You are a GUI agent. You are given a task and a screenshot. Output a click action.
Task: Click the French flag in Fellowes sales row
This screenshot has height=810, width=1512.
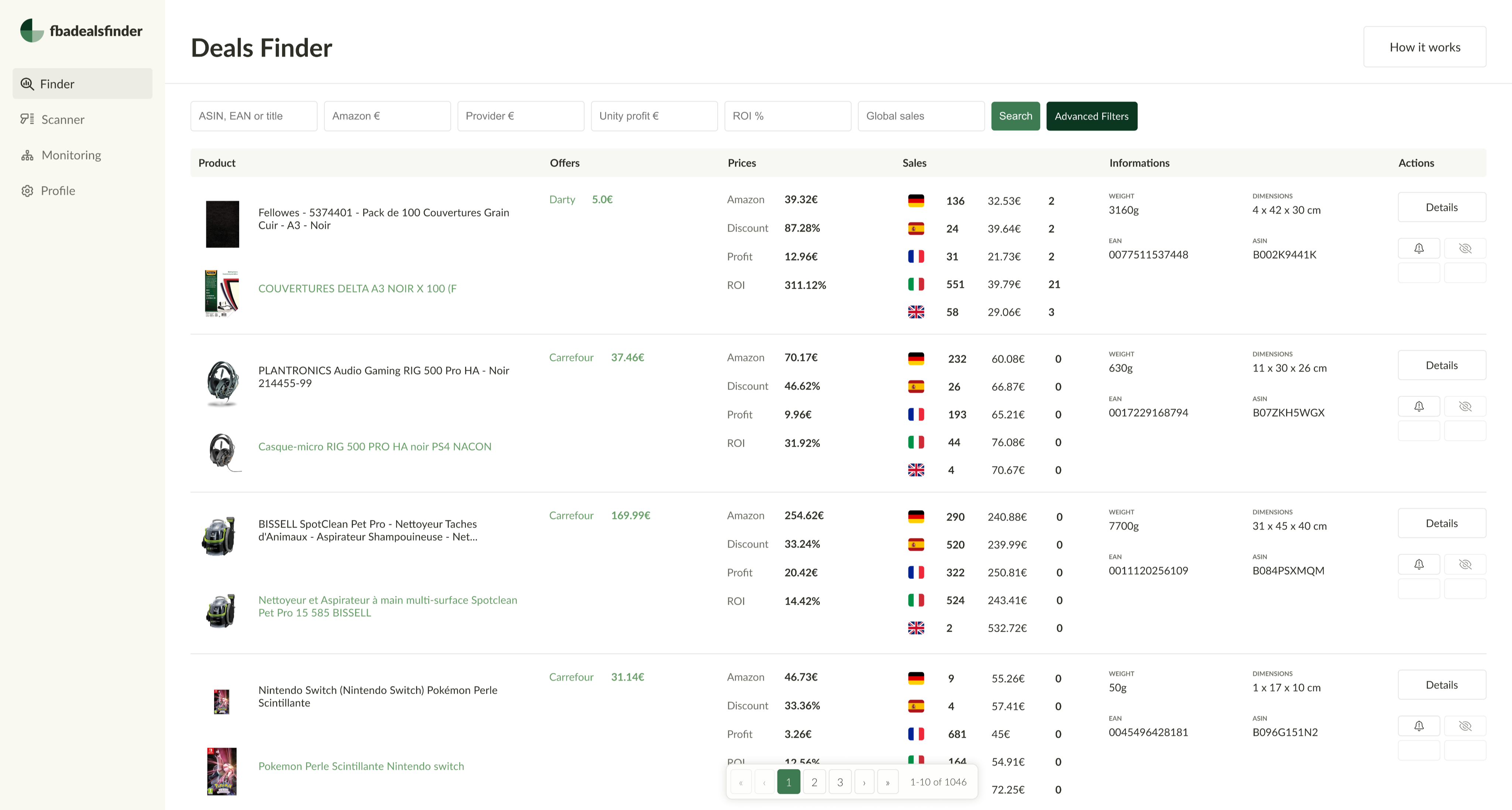915,257
